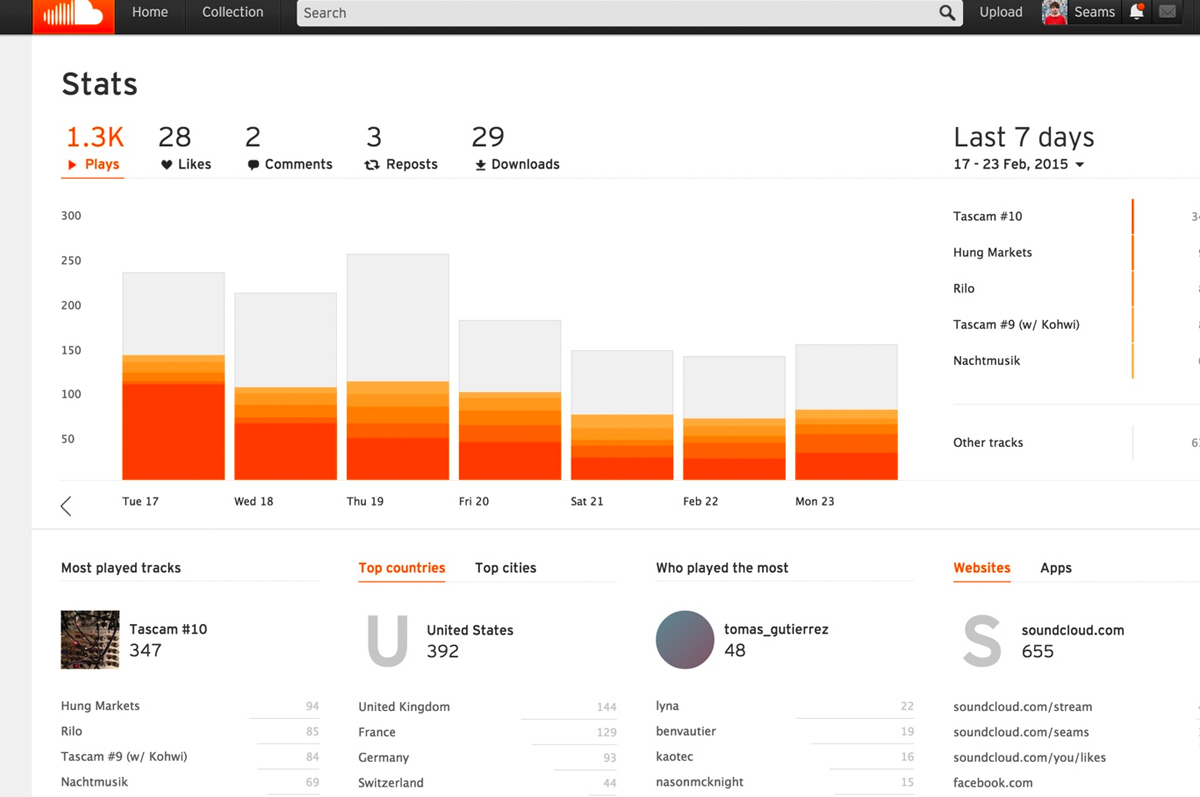Show the Reposts stat

point(401,149)
